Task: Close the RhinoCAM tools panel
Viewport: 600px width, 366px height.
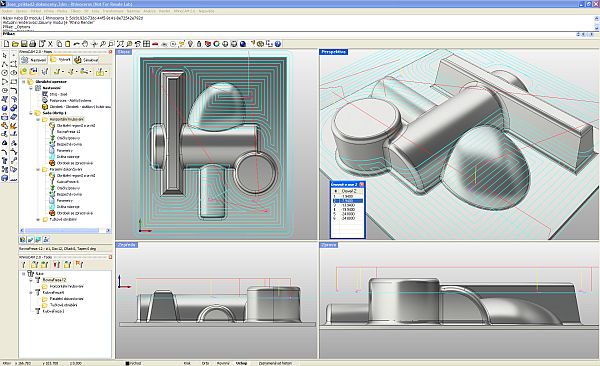Action: coord(110,257)
